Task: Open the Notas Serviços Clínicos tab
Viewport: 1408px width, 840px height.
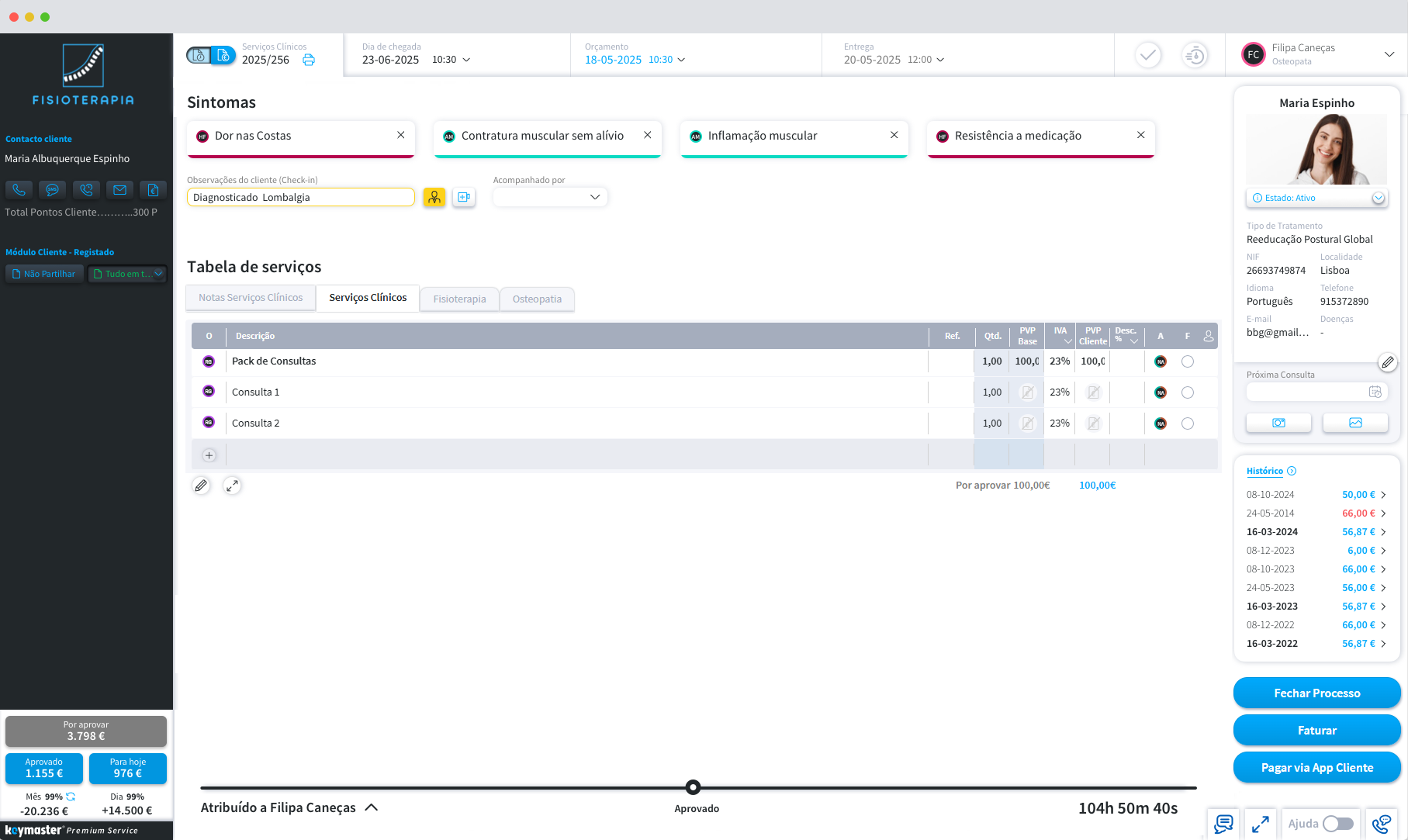Action: [251, 298]
